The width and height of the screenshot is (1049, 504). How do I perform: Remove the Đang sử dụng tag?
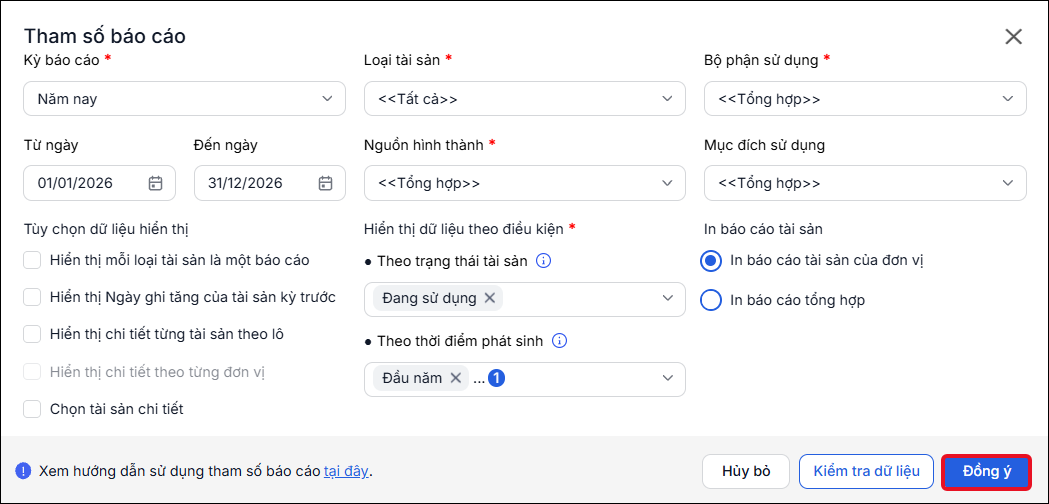(489, 299)
